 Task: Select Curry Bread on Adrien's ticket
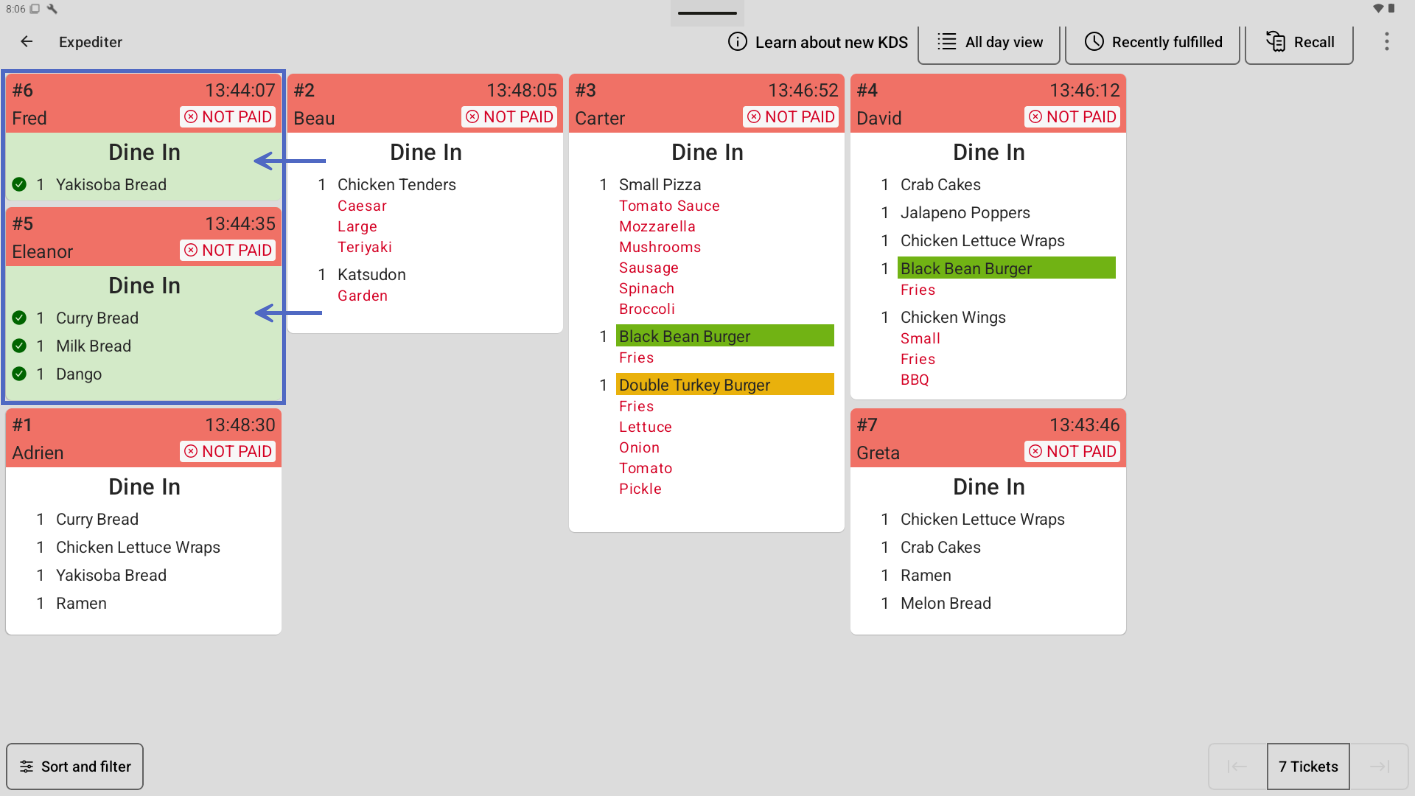coord(97,520)
